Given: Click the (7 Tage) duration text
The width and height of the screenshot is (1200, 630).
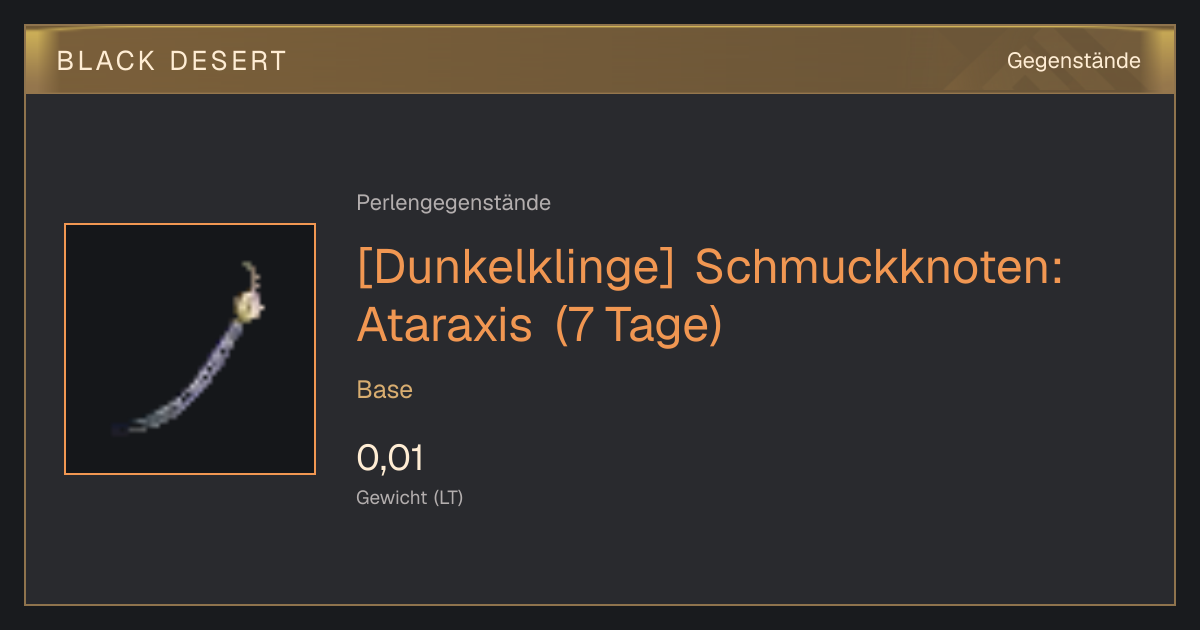Looking at the screenshot, I should pyautogui.click(x=638, y=327).
